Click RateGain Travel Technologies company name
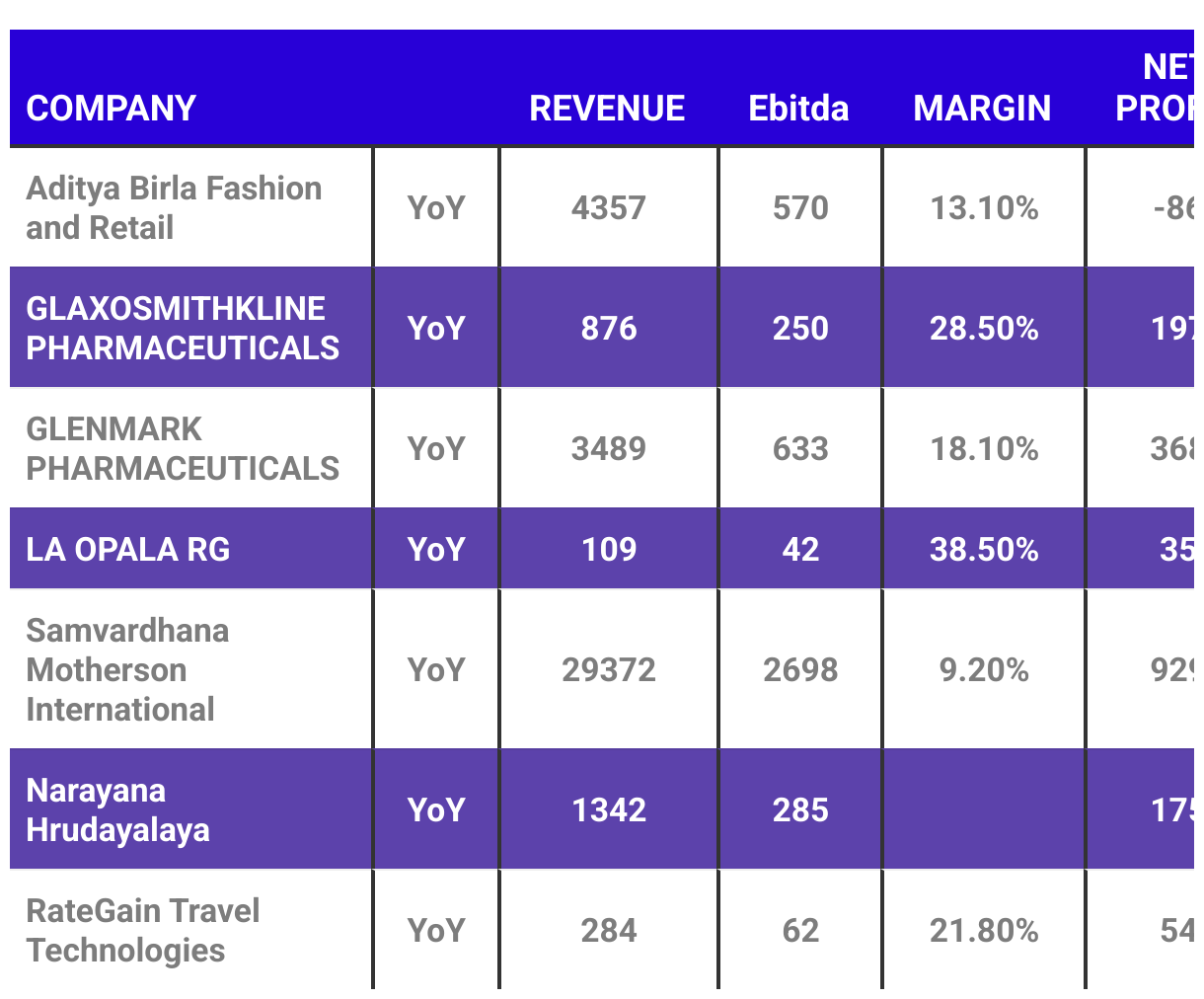Image resolution: width=1204 pixels, height=999 pixels. click(143, 930)
